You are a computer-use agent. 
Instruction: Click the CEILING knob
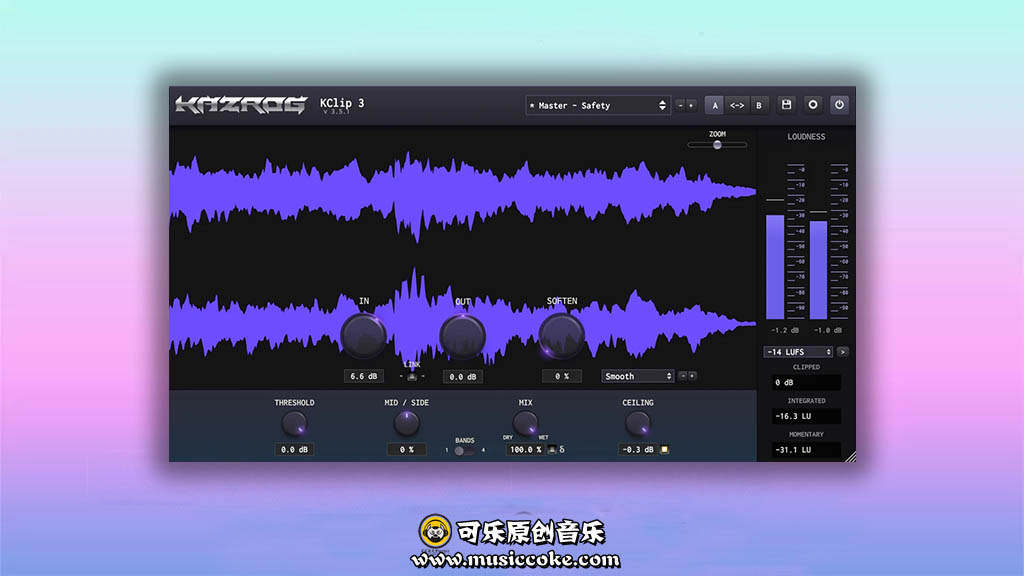click(637, 424)
